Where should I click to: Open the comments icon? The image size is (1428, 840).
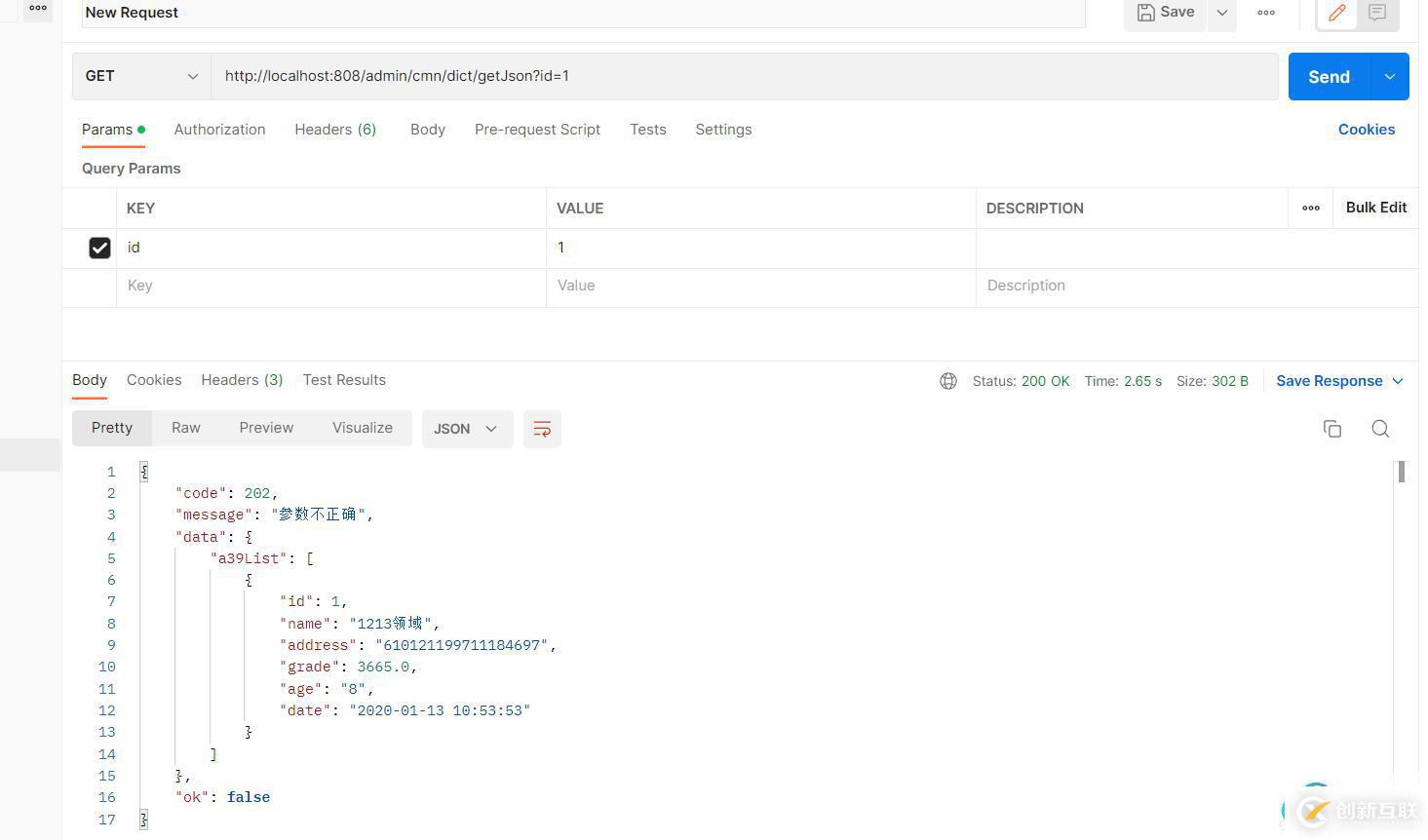pyautogui.click(x=1377, y=13)
